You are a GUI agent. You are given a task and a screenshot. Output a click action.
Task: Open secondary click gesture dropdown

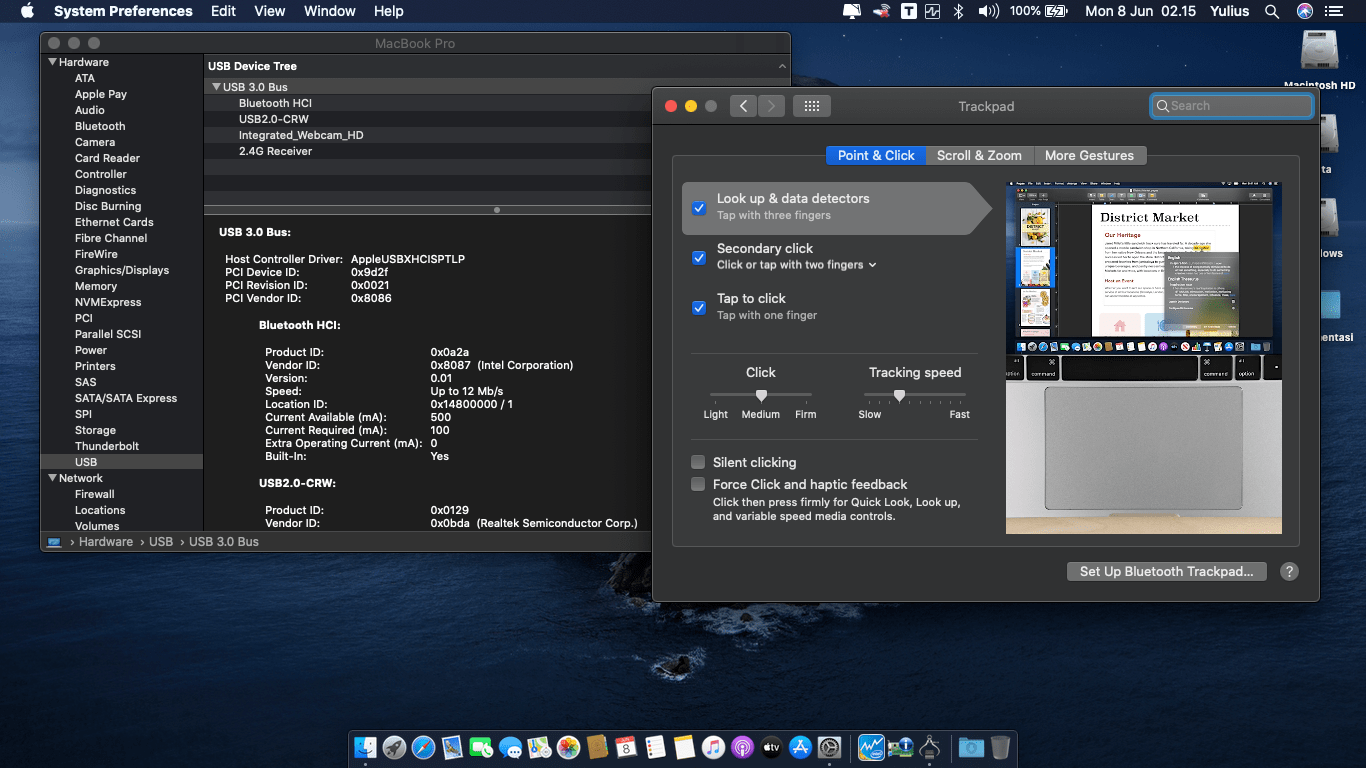(x=797, y=265)
